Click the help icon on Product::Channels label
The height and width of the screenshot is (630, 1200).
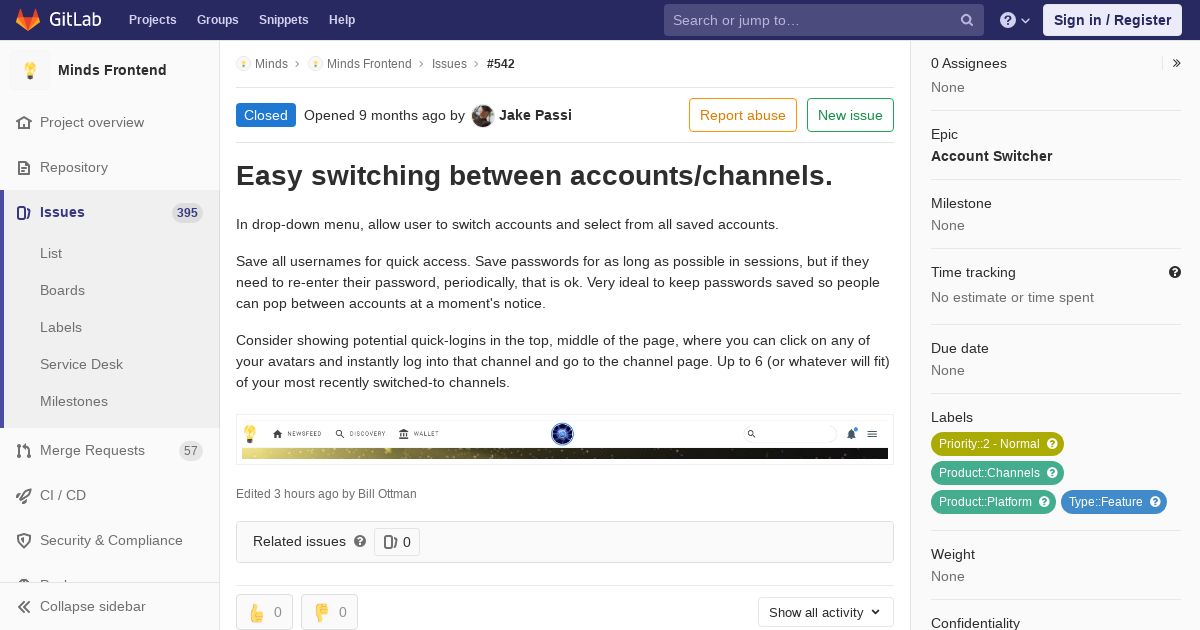click(1052, 473)
